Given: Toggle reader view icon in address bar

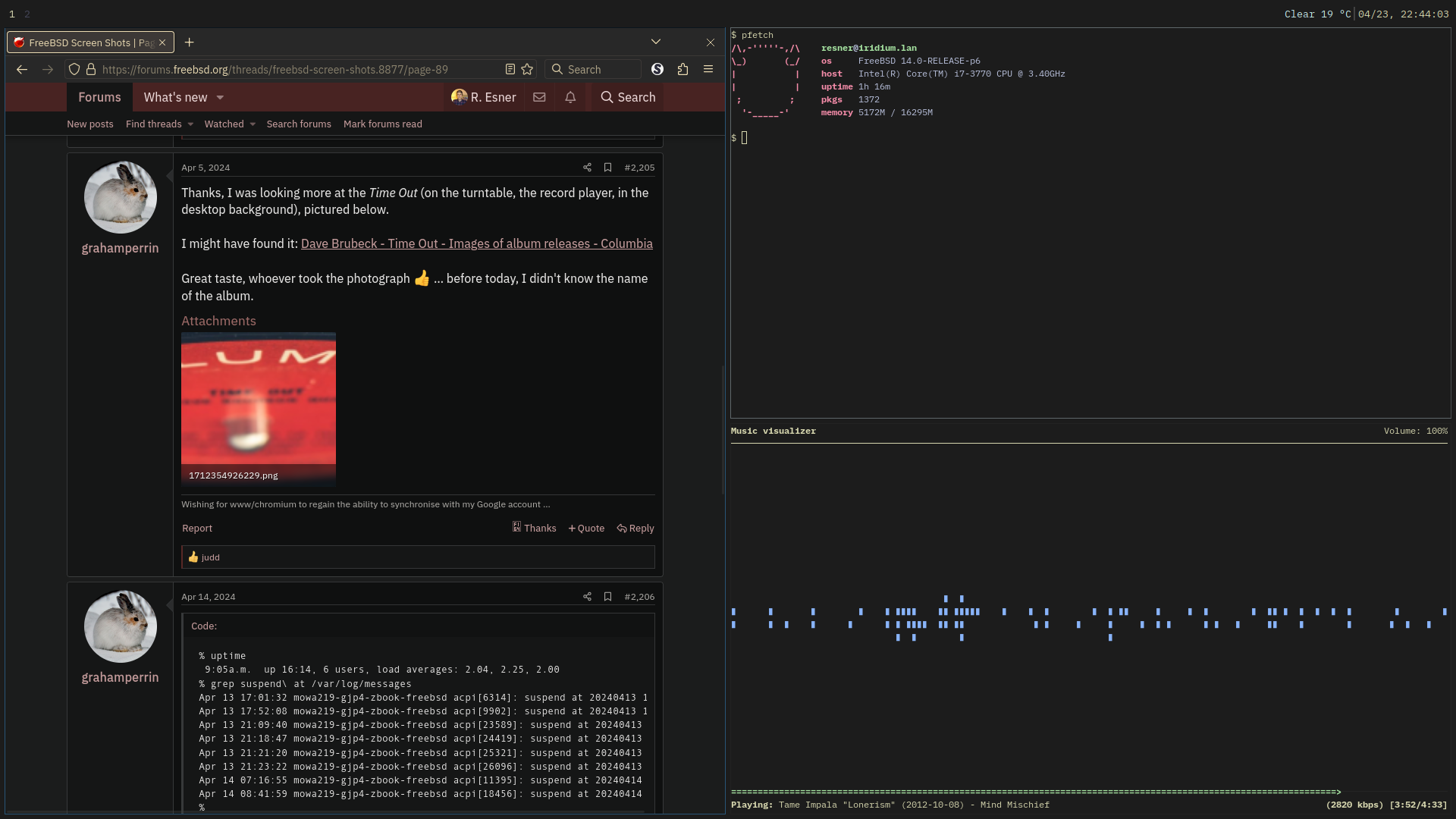Looking at the screenshot, I should point(510,69).
